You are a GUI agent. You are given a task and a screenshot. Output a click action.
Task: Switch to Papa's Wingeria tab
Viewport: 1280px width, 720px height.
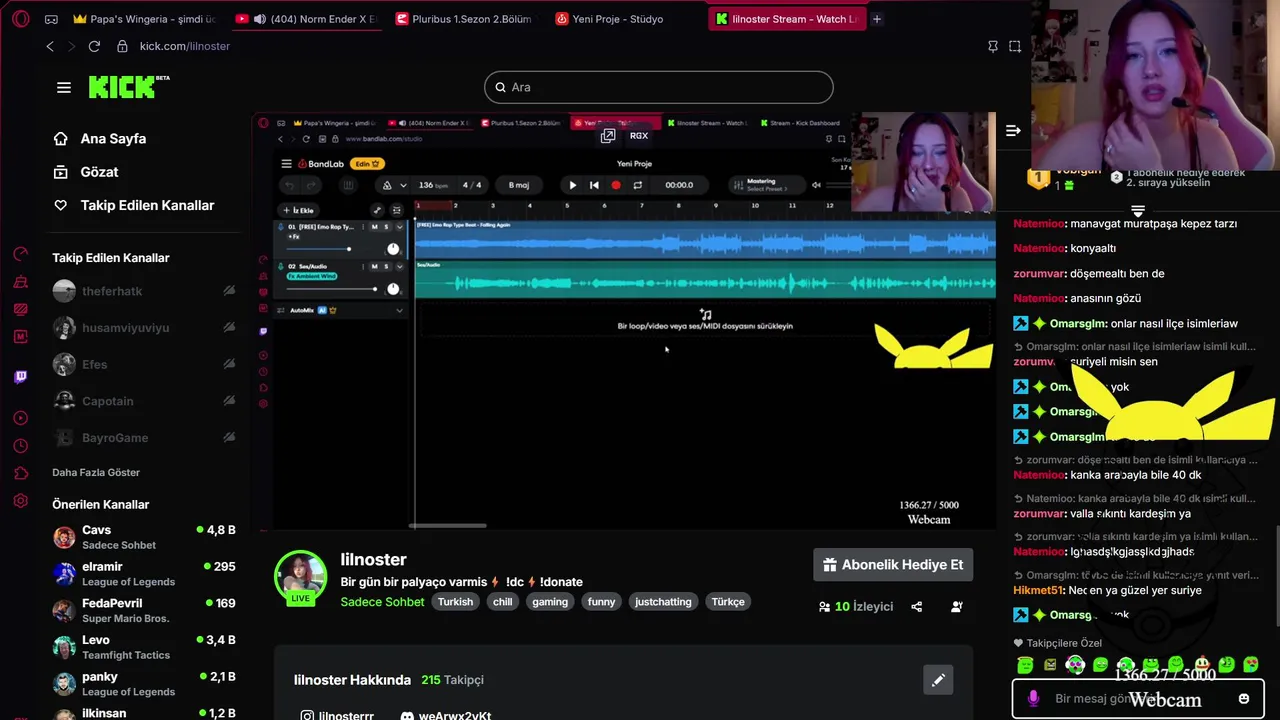click(x=144, y=19)
